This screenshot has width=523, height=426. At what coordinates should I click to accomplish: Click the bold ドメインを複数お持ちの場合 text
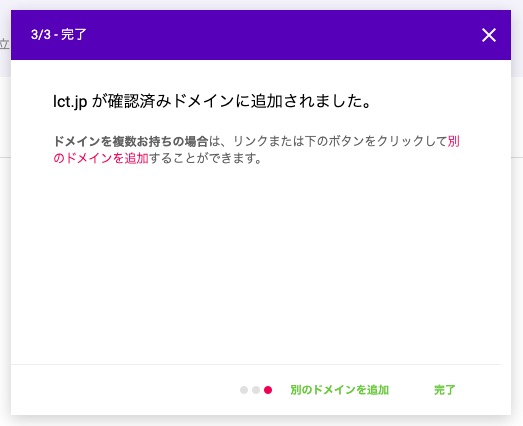[131, 141]
